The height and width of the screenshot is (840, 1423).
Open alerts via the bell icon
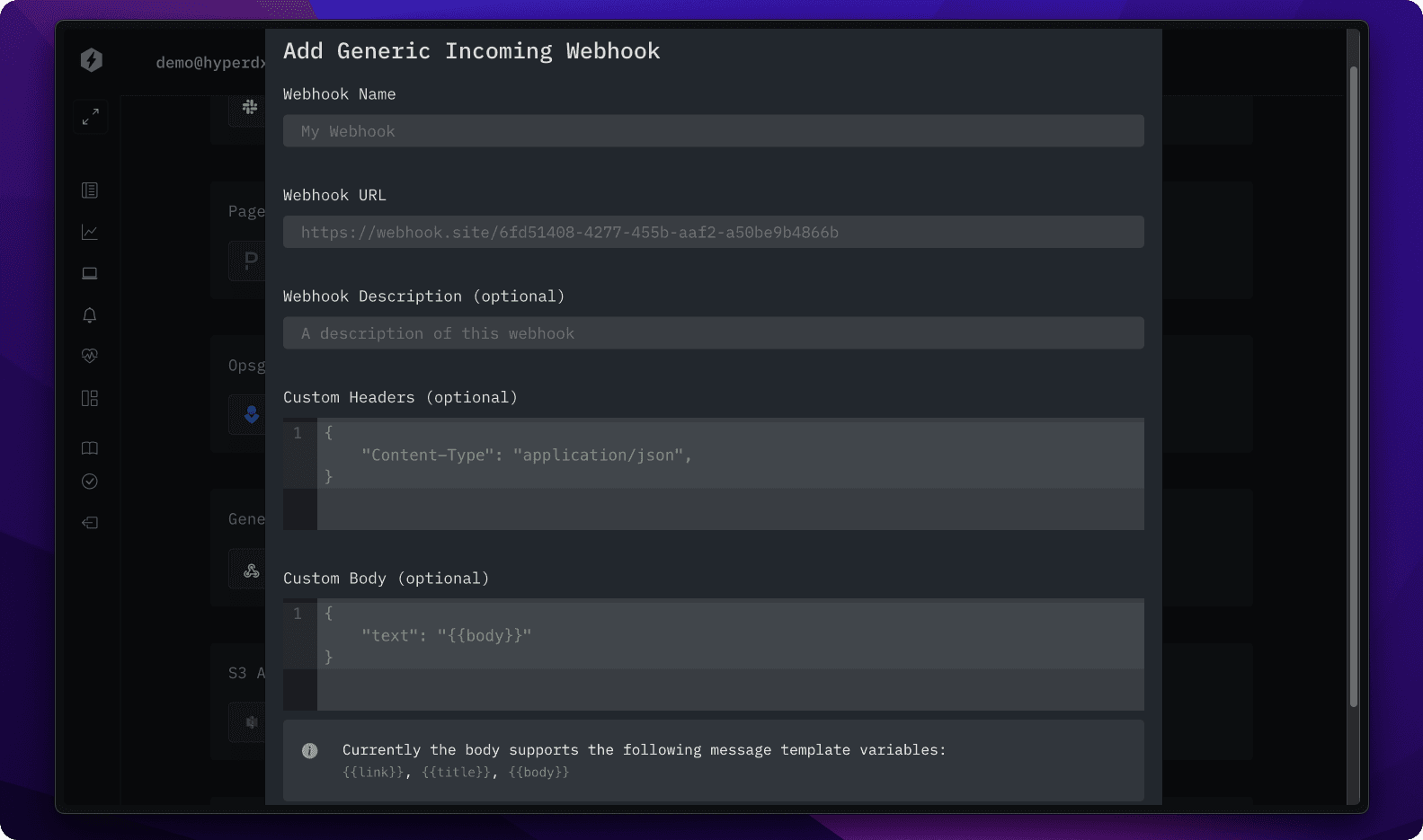click(x=90, y=315)
